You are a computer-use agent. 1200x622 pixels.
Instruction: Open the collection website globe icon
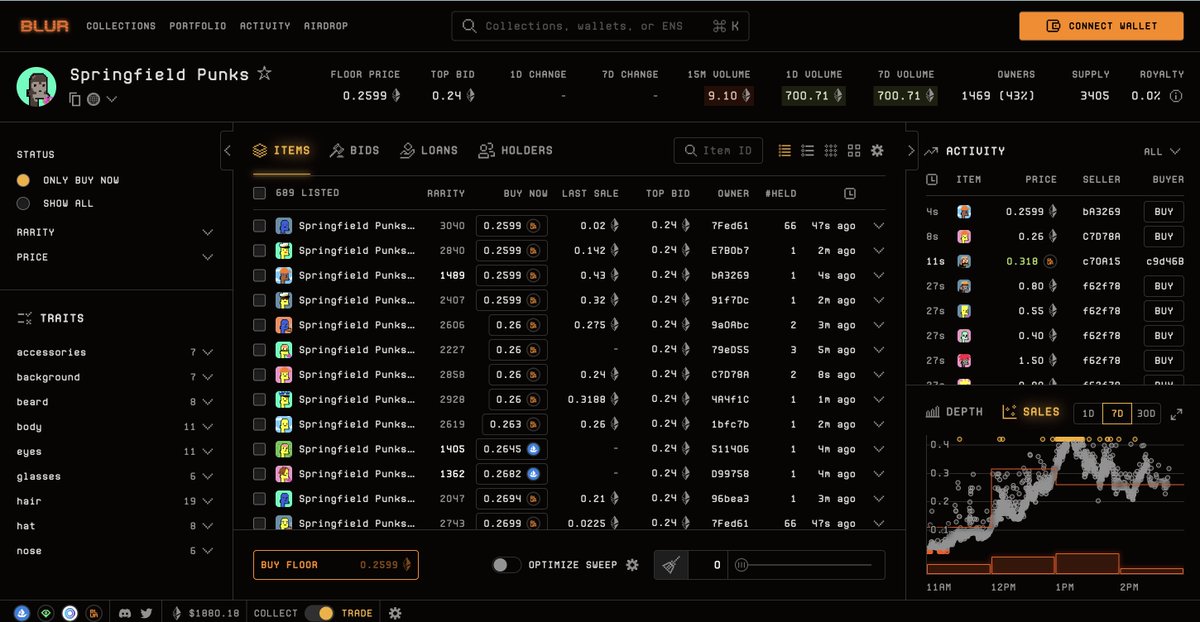(x=93, y=99)
